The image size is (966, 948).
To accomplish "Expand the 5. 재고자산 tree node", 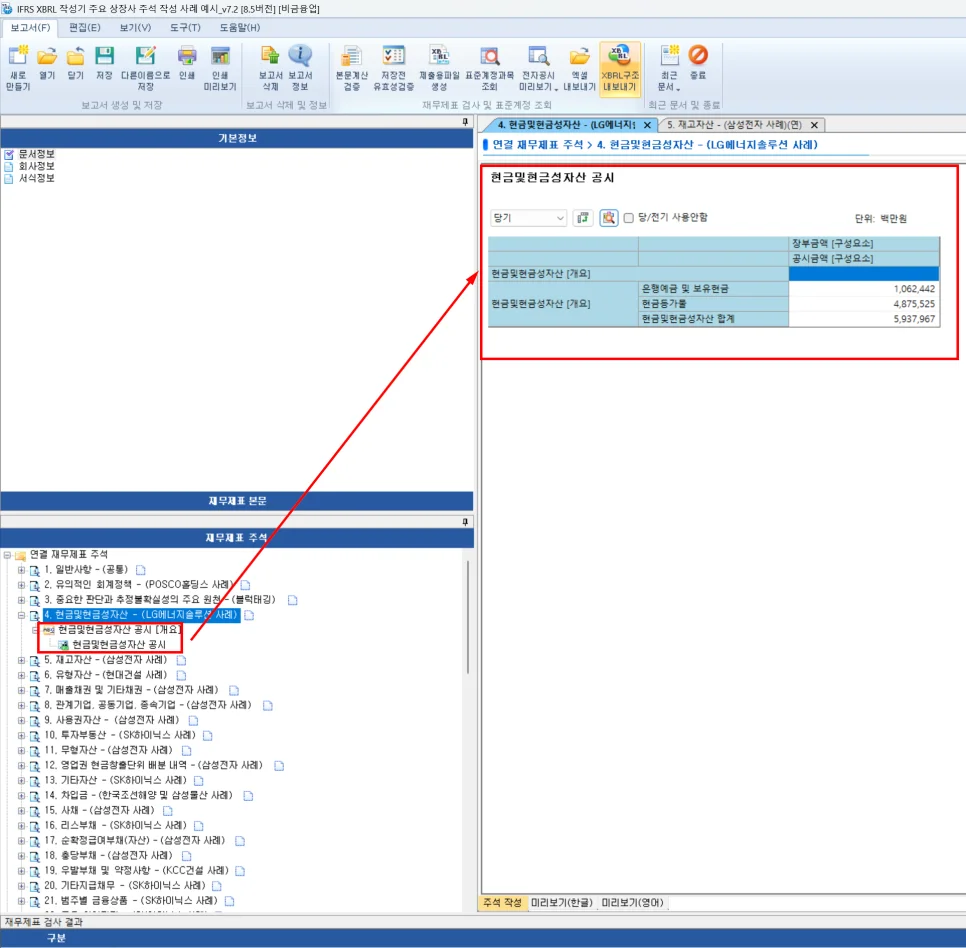I will 22,660.
